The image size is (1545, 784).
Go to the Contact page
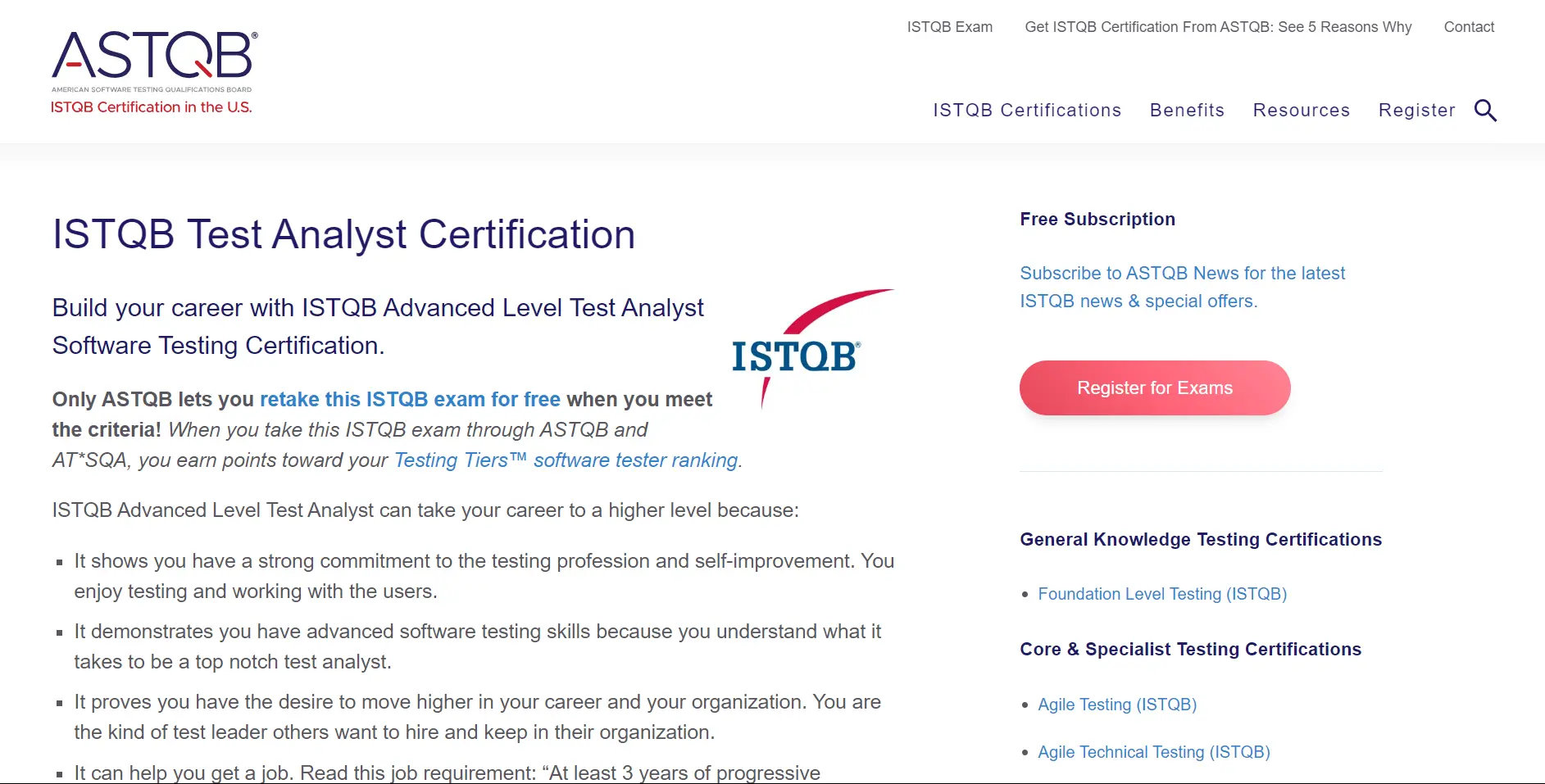pos(1469,27)
